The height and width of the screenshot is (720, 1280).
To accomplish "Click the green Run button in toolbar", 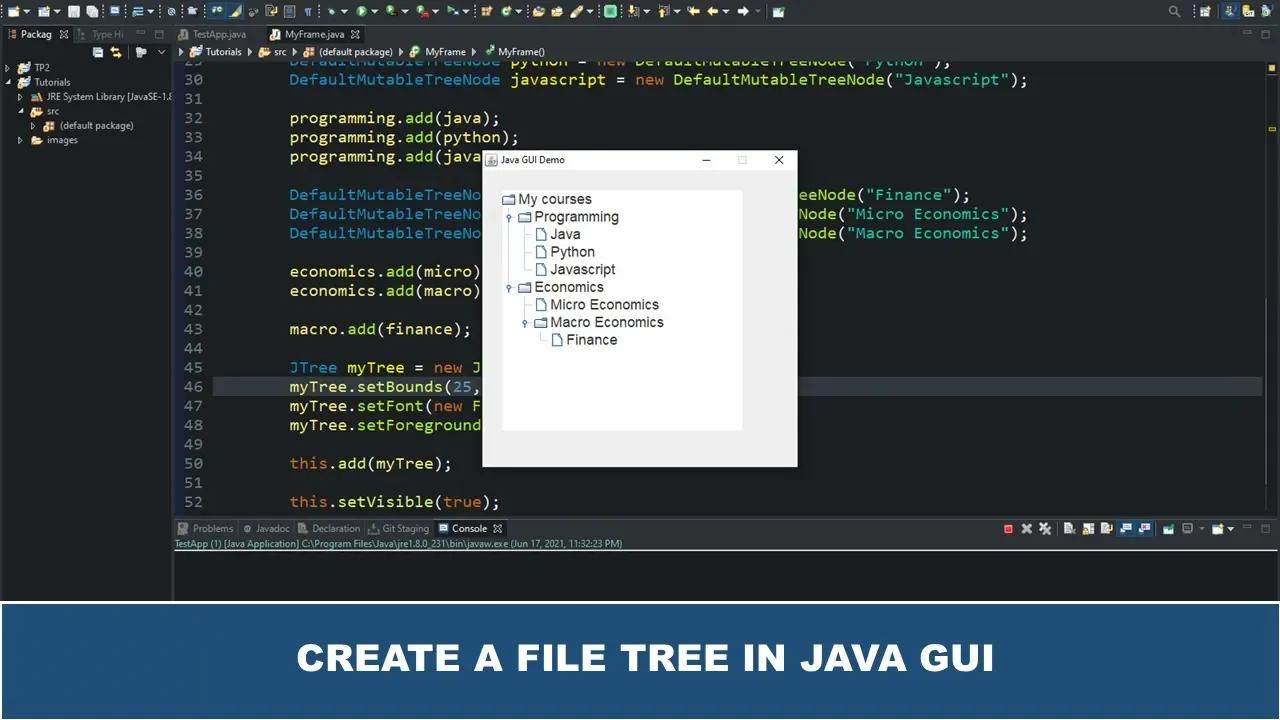I will tap(361, 11).
